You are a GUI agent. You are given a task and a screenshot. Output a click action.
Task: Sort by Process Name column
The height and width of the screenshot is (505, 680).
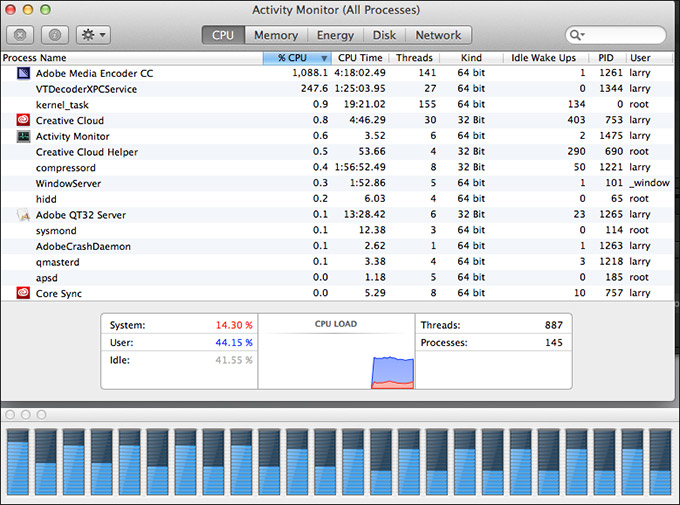click(x=132, y=58)
